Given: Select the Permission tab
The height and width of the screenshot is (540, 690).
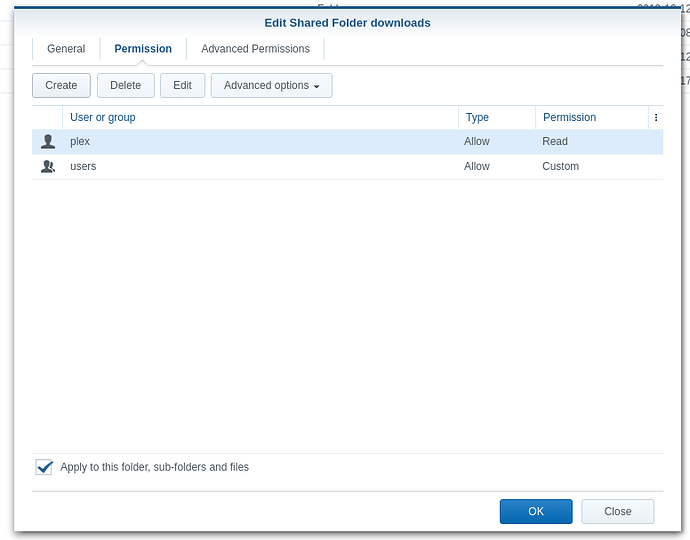Looking at the screenshot, I should click(x=143, y=49).
